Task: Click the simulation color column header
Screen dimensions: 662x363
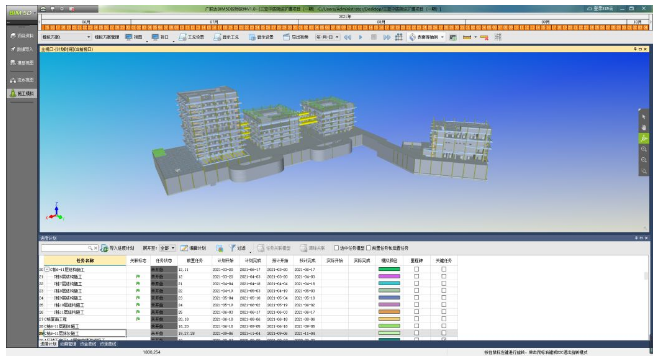Action: tap(389, 260)
